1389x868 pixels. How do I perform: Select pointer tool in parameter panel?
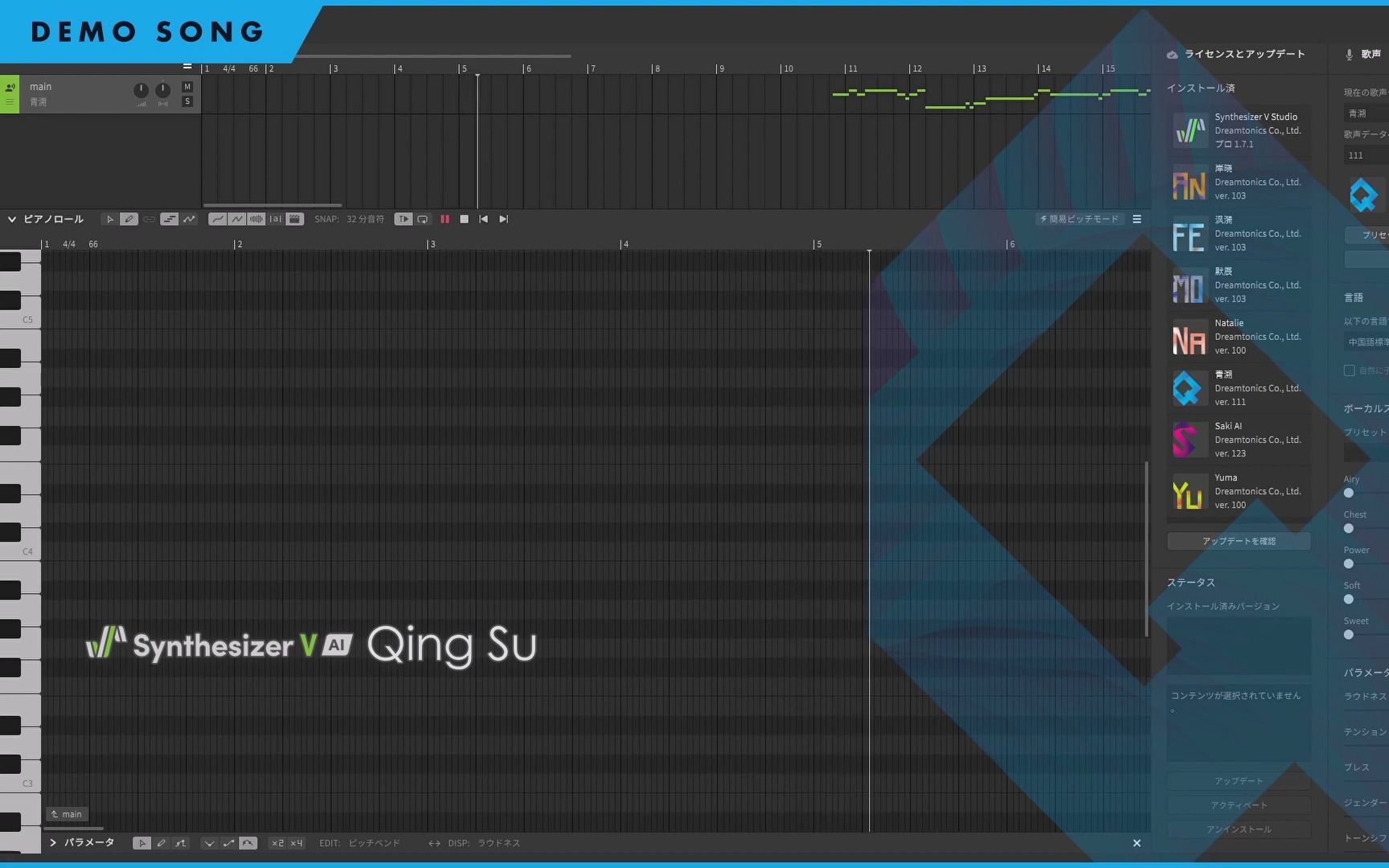click(x=141, y=843)
